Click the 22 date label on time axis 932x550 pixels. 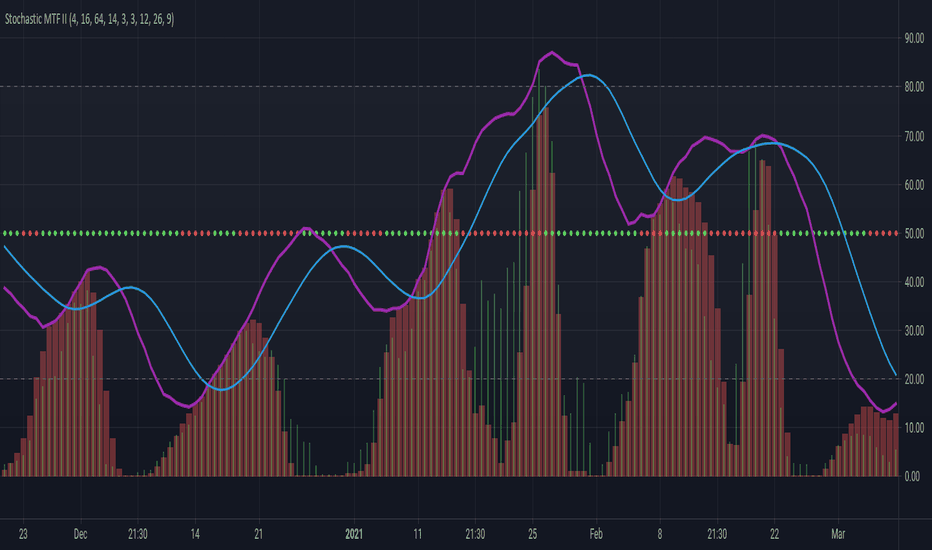point(774,534)
